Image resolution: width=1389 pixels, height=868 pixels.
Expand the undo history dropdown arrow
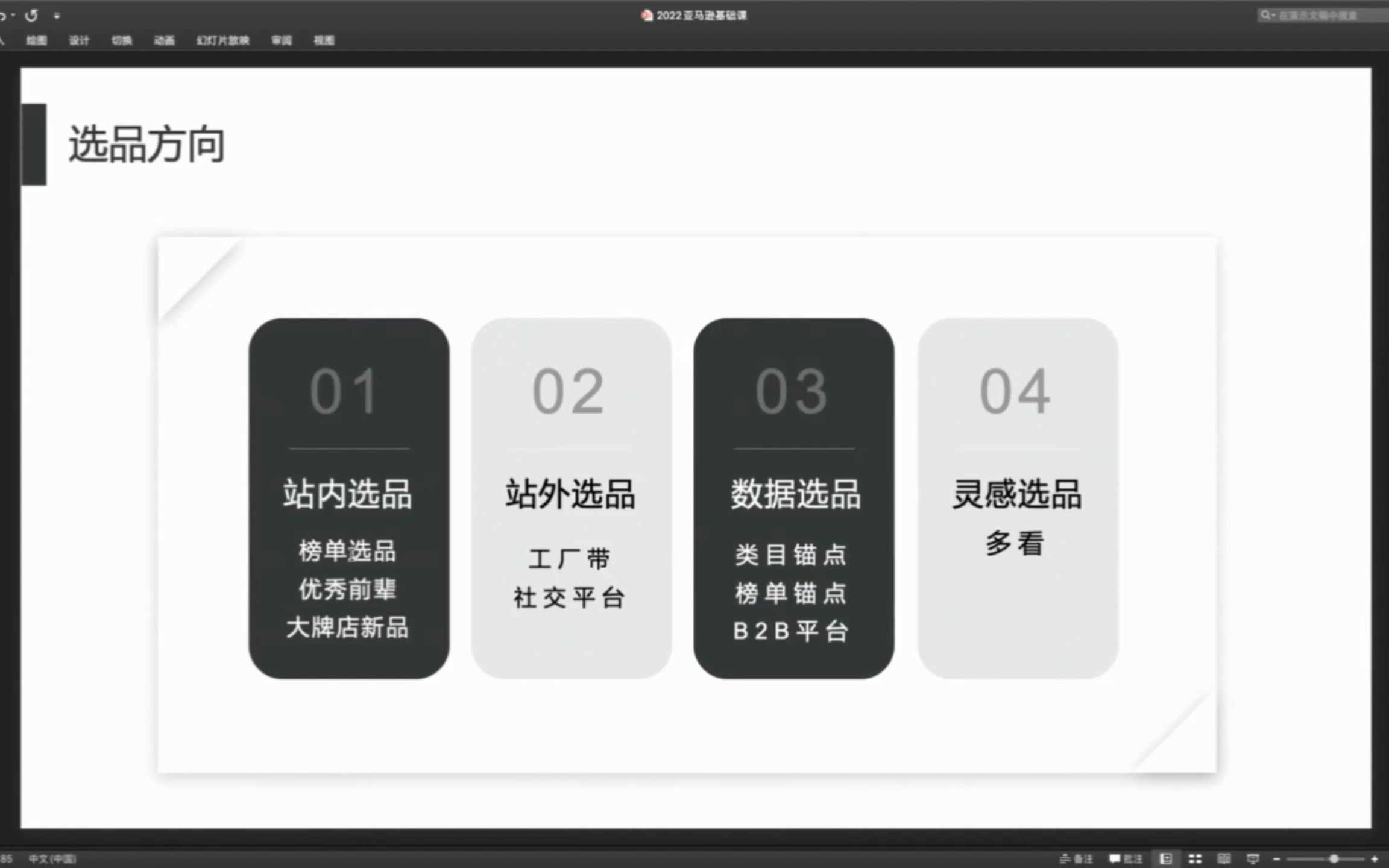coord(13,16)
